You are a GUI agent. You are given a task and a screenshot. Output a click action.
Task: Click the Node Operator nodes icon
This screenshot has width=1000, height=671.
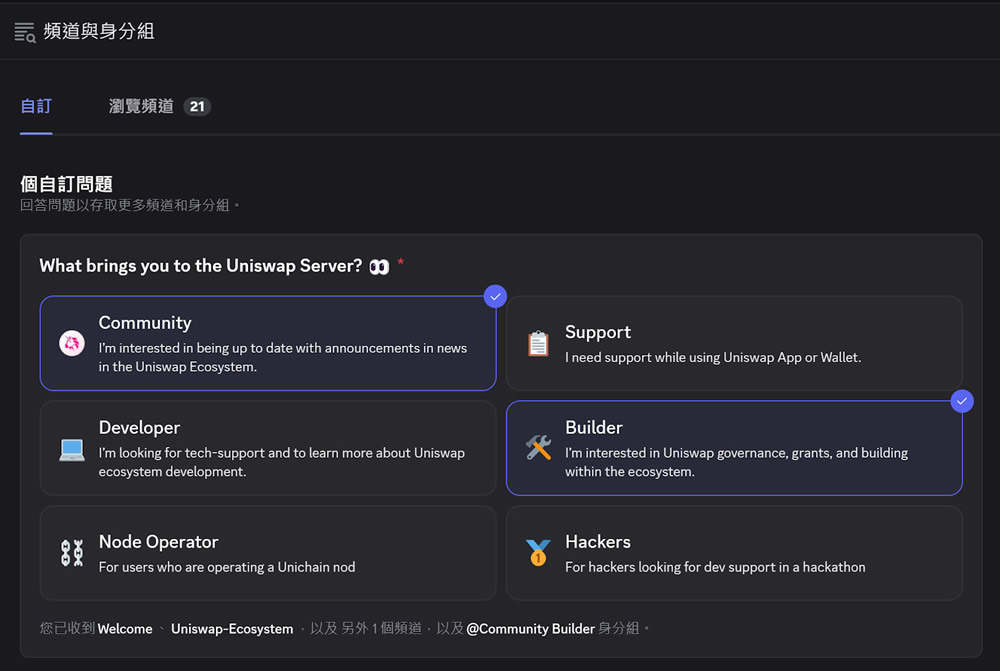pyautogui.click(x=70, y=552)
